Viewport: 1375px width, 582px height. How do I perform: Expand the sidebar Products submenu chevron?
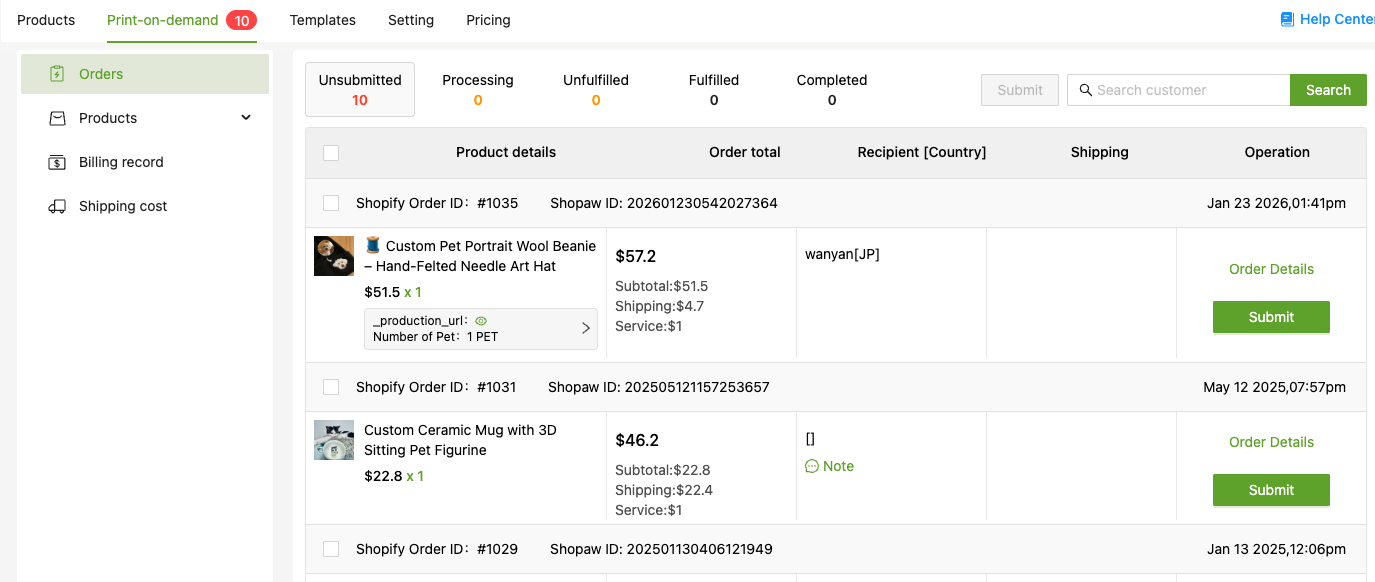(x=246, y=118)
